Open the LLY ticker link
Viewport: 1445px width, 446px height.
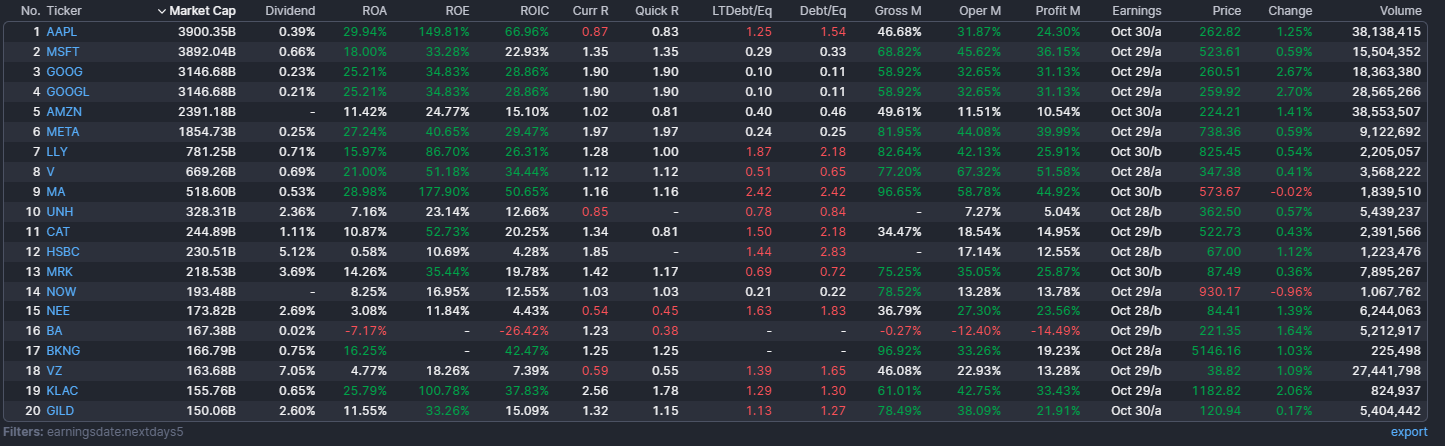pyautogui.click(x=57, y=151)
